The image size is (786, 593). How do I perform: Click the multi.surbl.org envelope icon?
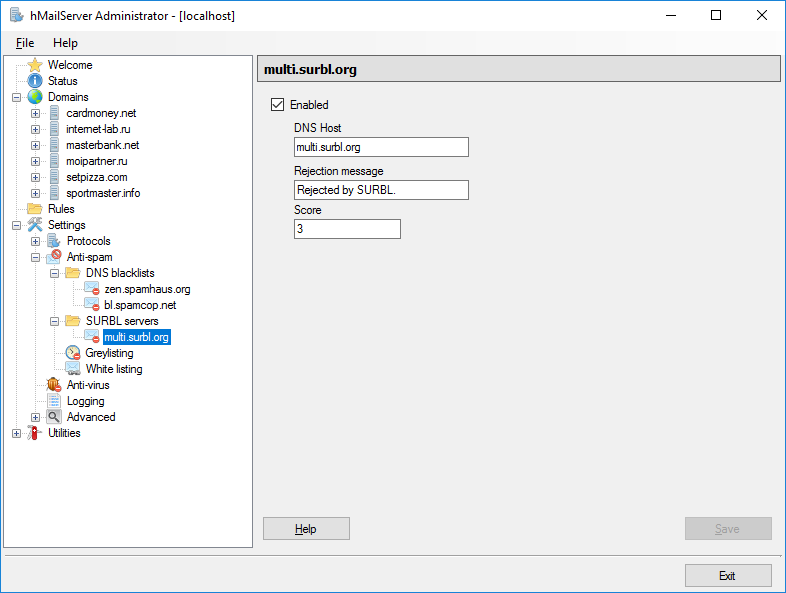[92, 337]
